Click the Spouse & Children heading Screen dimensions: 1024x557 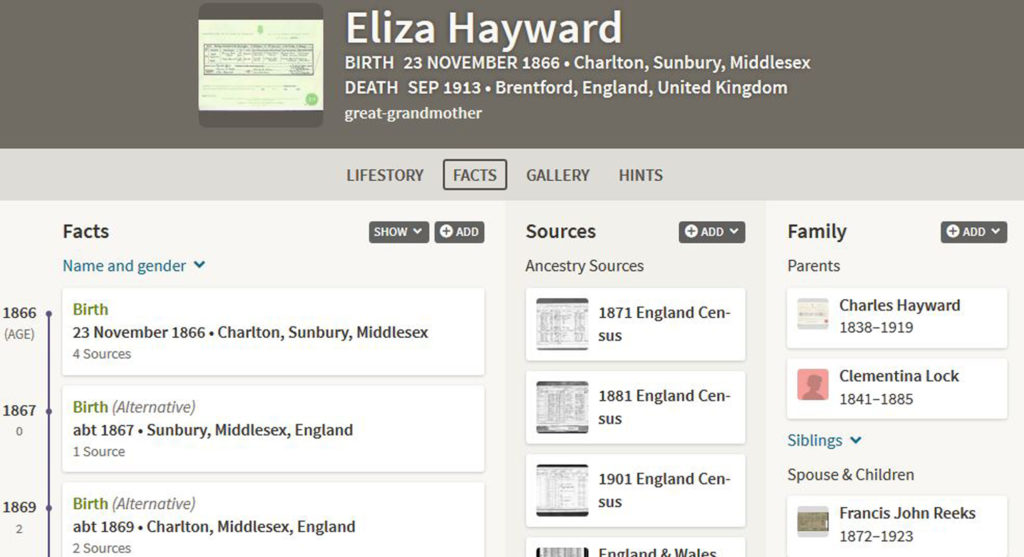(851, 475)
